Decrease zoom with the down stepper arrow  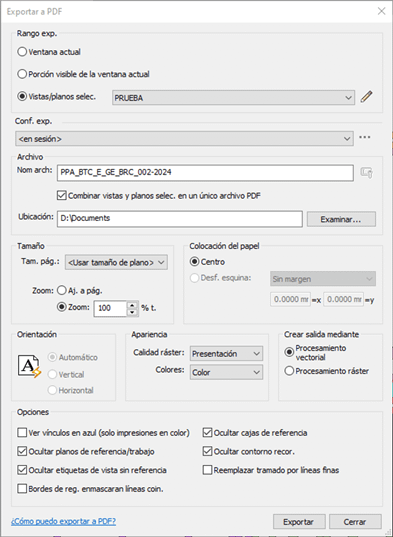tap(132, 312)
